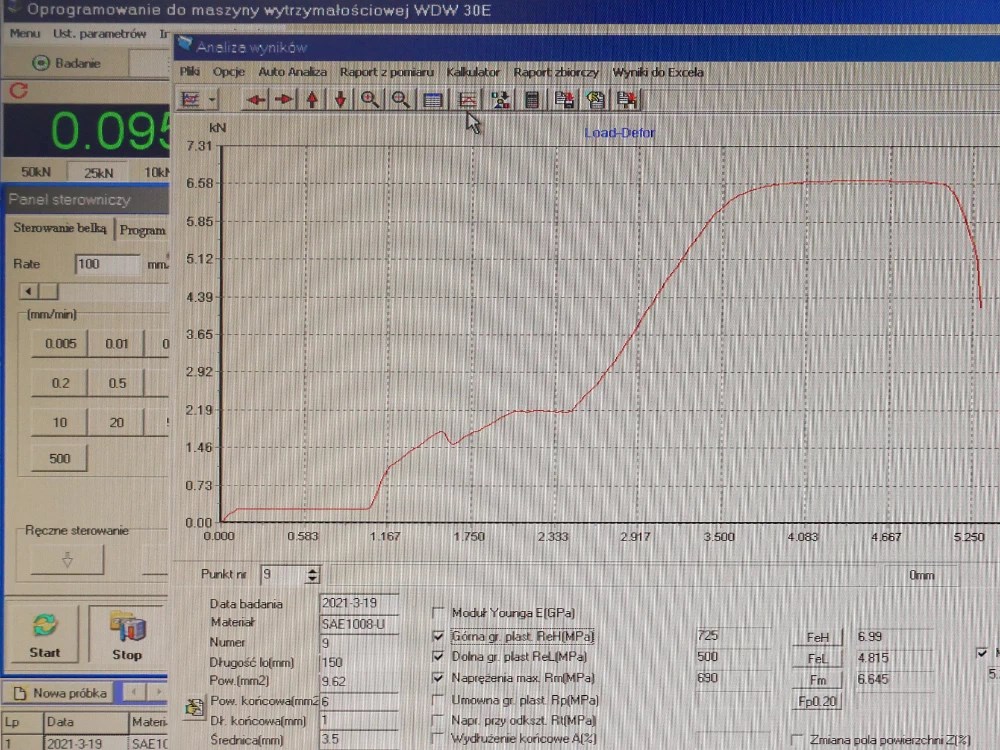Switch to Sterowanie belką tab

tap(59, 229)
